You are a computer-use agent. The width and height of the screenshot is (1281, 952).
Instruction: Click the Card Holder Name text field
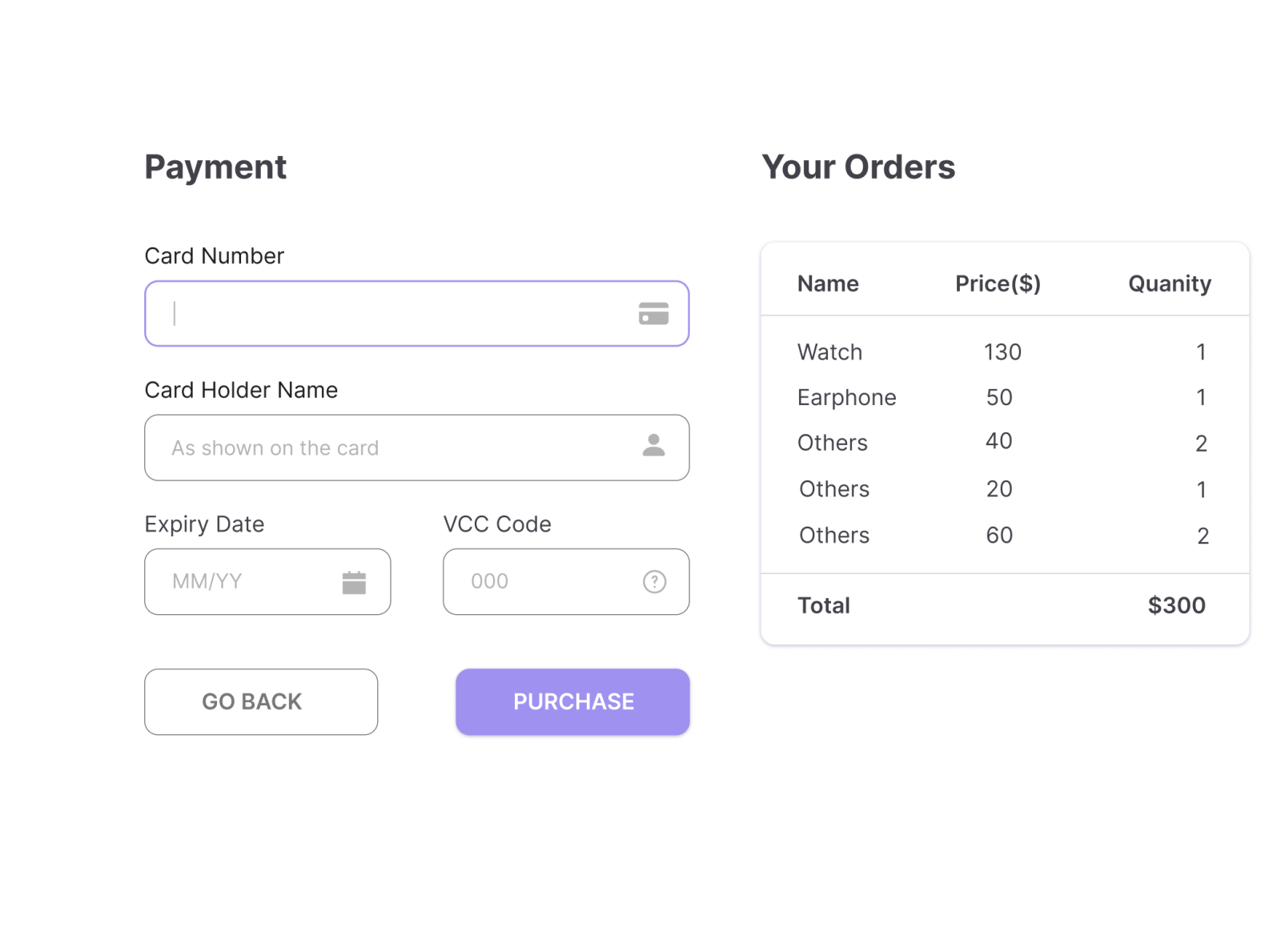coord(416,448)
